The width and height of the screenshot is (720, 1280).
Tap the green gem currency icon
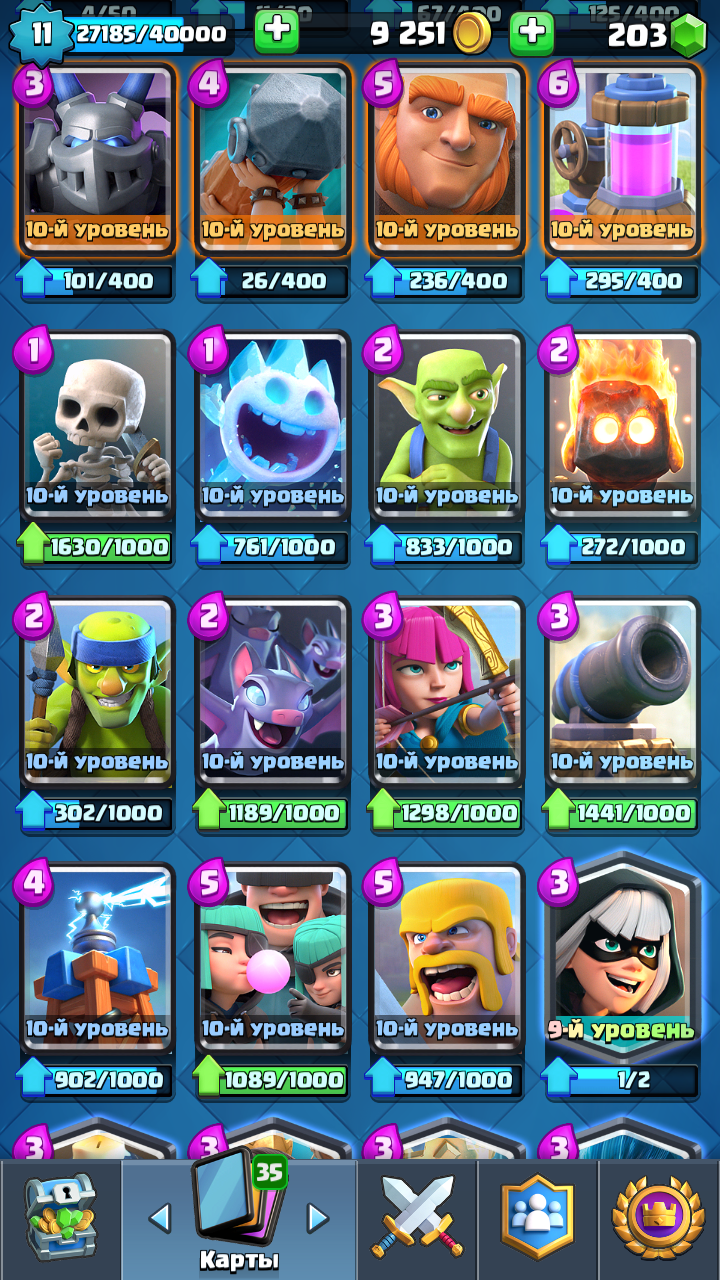point(688,36)
